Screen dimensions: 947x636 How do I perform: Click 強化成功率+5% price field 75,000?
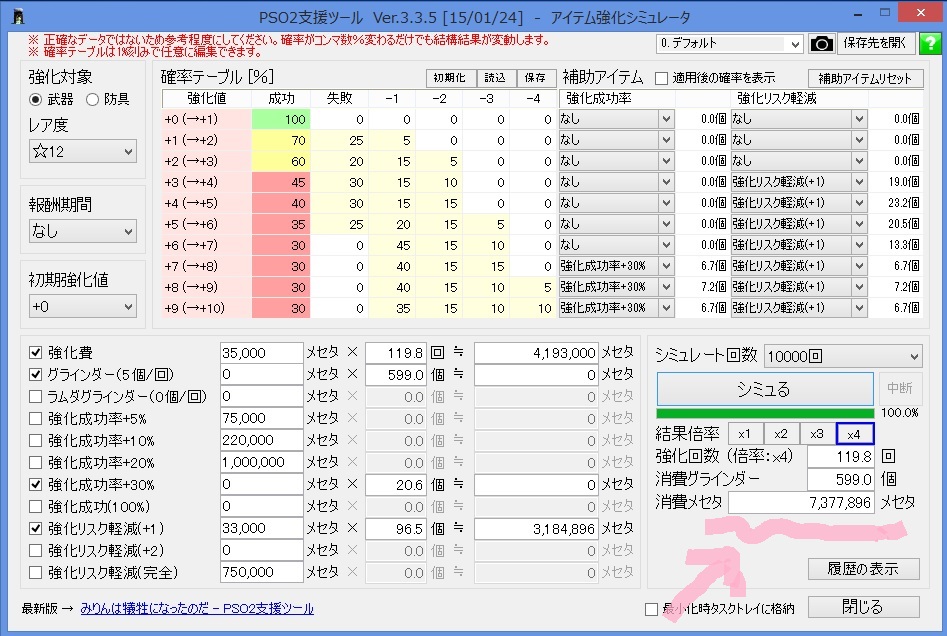pyautogui.click(x=262, y=418)
